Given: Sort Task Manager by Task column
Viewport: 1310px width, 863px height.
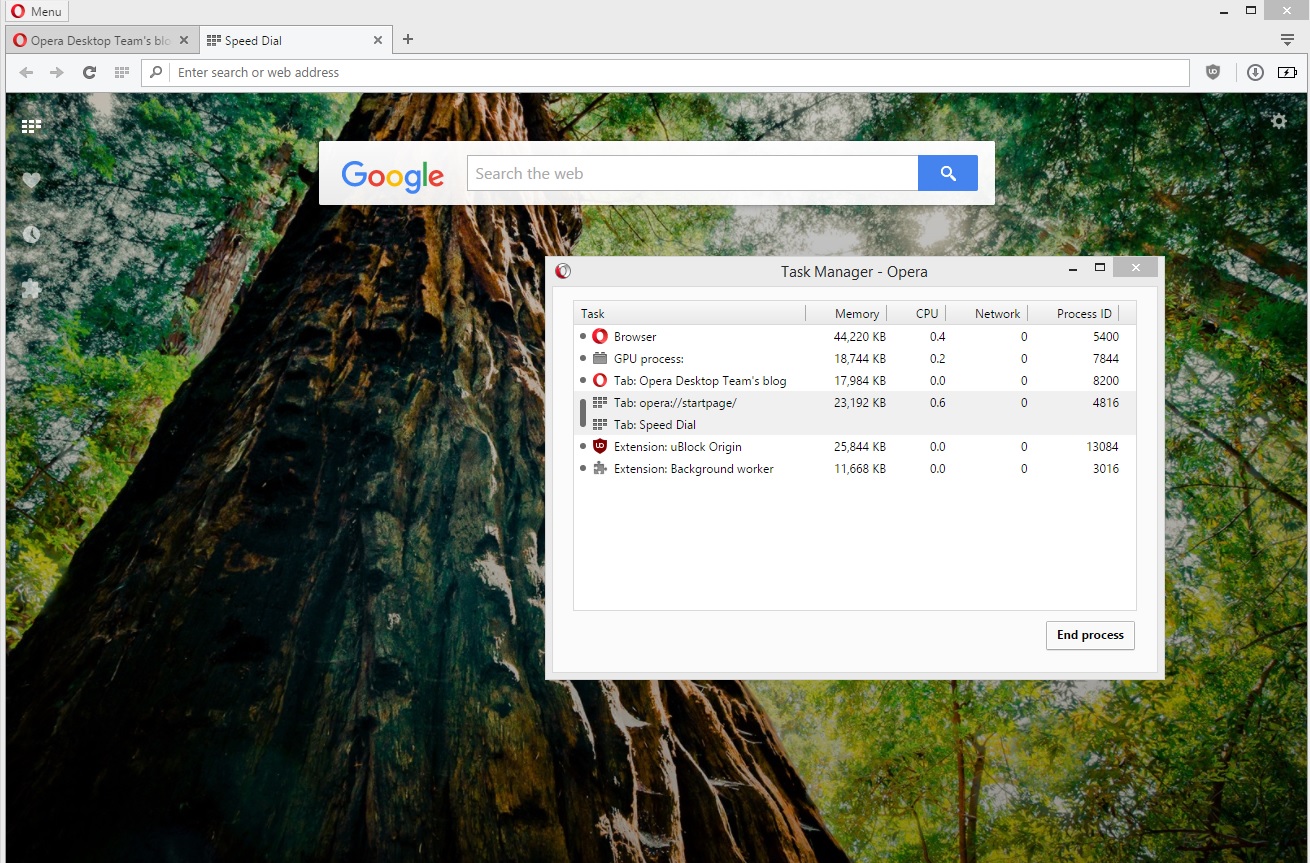Looking at the screenshot, I should pos(689,313).
